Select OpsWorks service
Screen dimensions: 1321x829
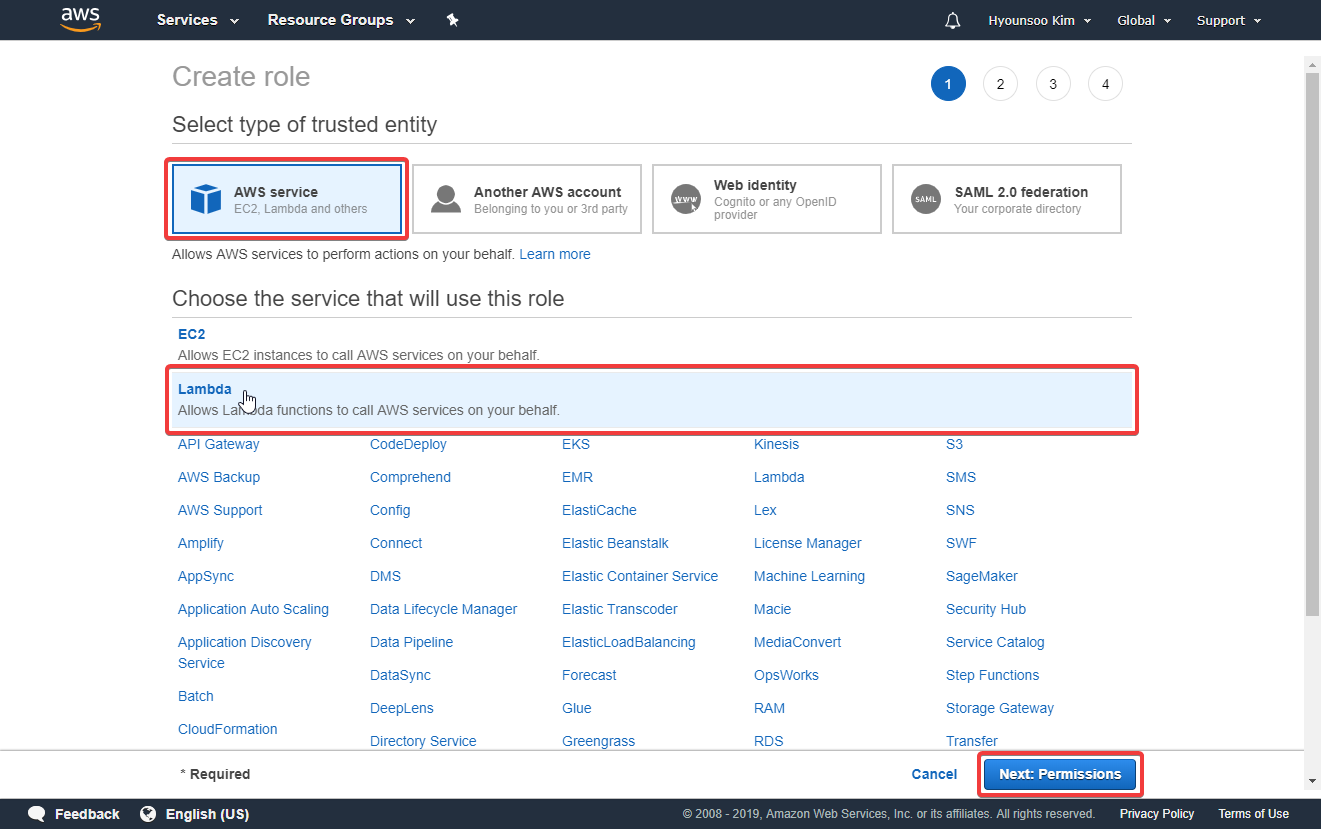(x=786, y=675)
